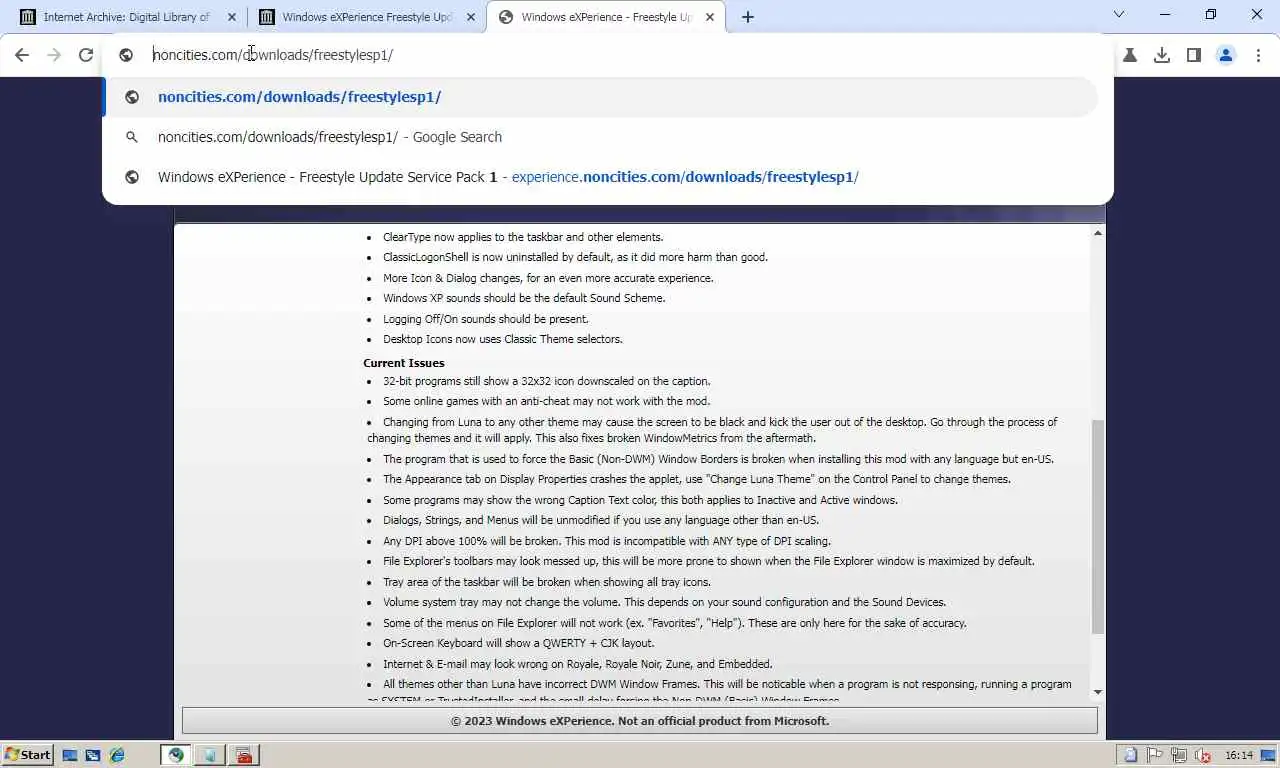This screenshot has height=768, width=1280.
Task: Click the page scrollbar down arrow
Action: tap(1098, 692)
